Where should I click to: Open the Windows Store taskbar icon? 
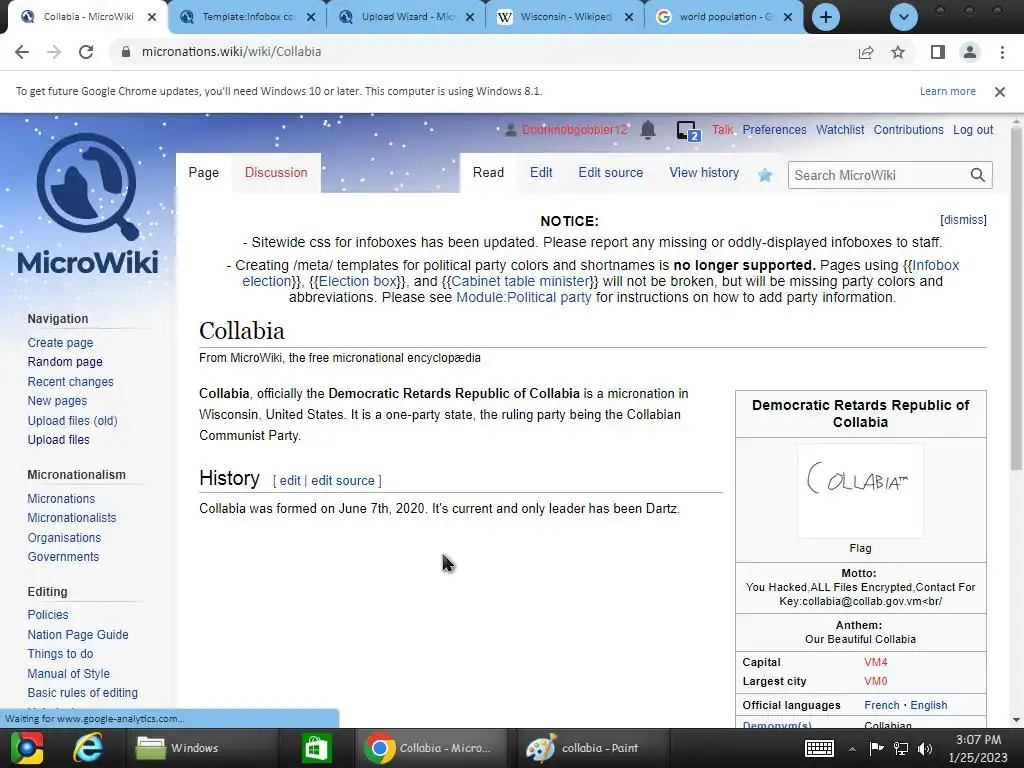(x=316, y=748)
